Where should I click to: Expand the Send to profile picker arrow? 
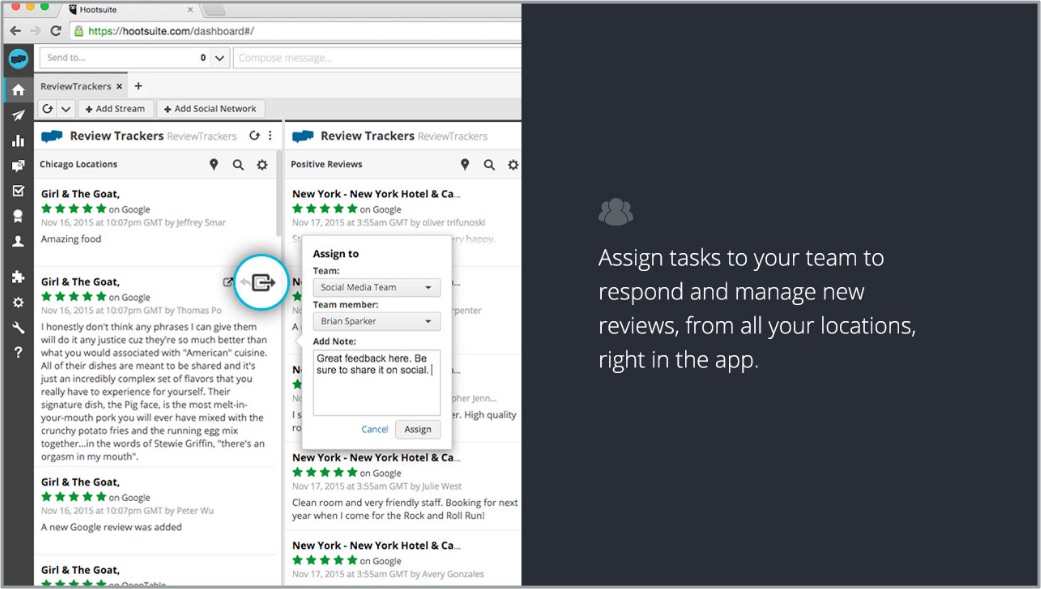coord(220,58)
